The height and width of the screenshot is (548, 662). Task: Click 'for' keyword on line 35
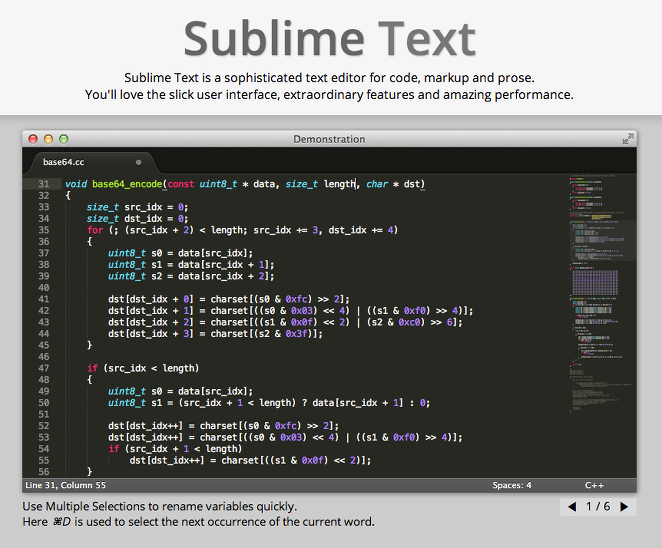95,230
